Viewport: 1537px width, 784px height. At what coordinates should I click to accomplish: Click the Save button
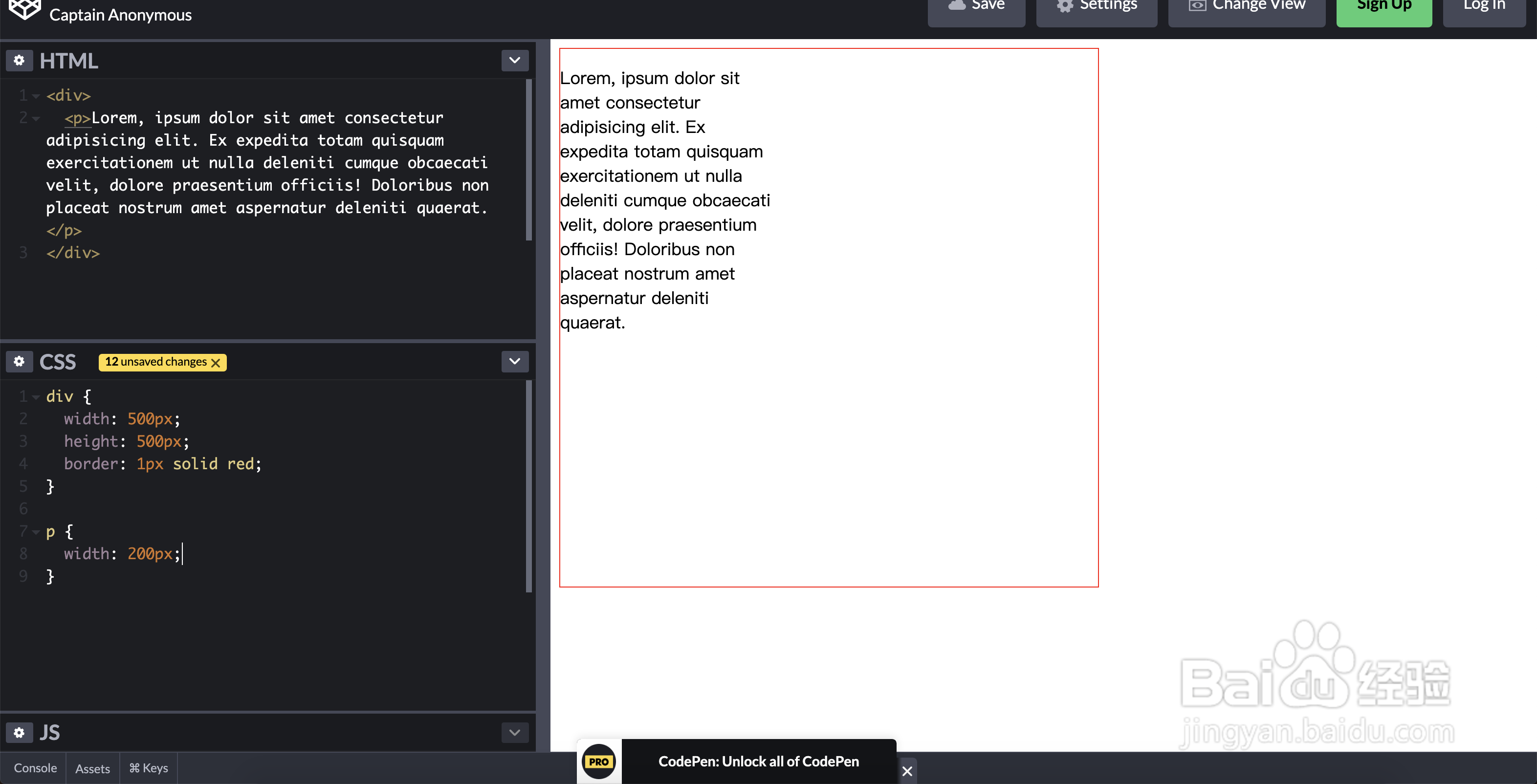tap(976, 8)
